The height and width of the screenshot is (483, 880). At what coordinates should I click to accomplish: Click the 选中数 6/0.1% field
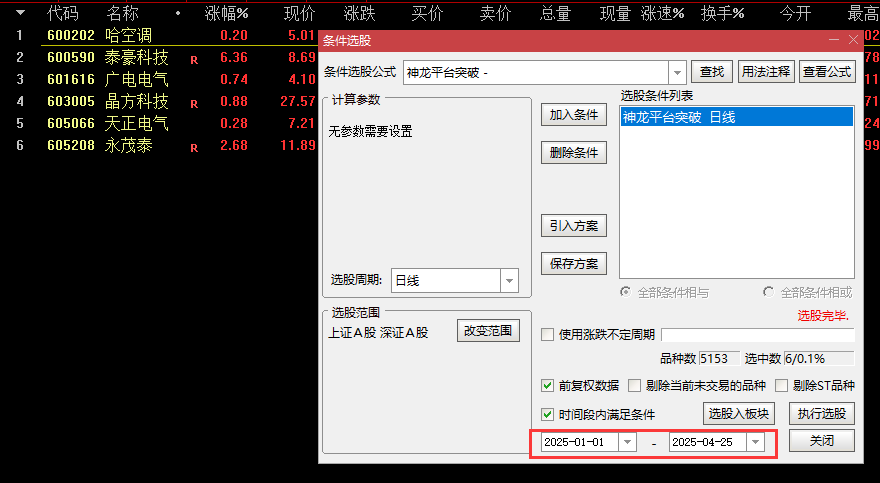coord(819,358)
